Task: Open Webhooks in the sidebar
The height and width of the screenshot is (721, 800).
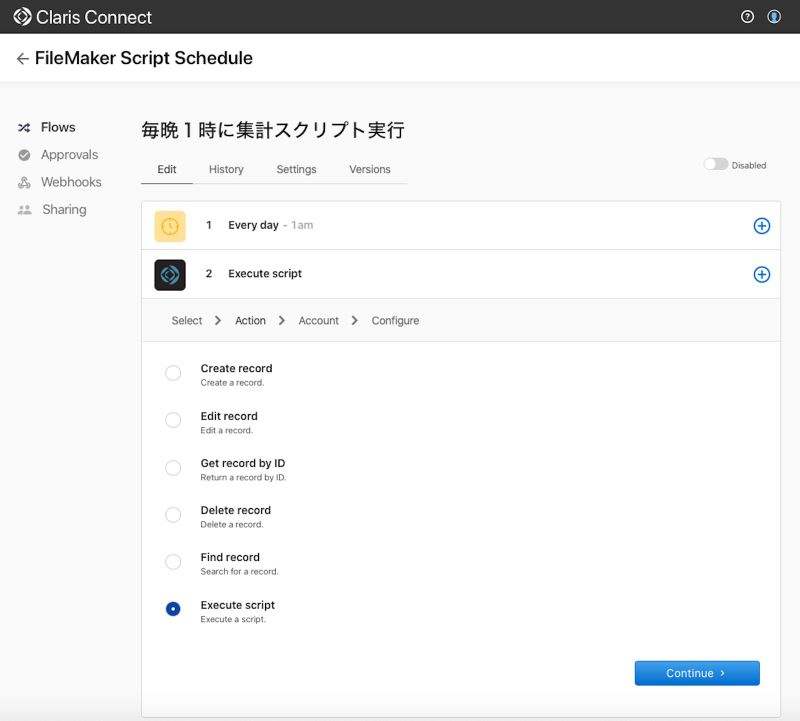Action: (x=71, y=182)
